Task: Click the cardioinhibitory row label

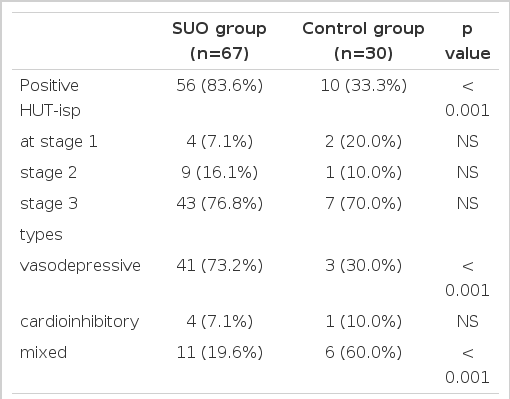Action: (79, 321)
